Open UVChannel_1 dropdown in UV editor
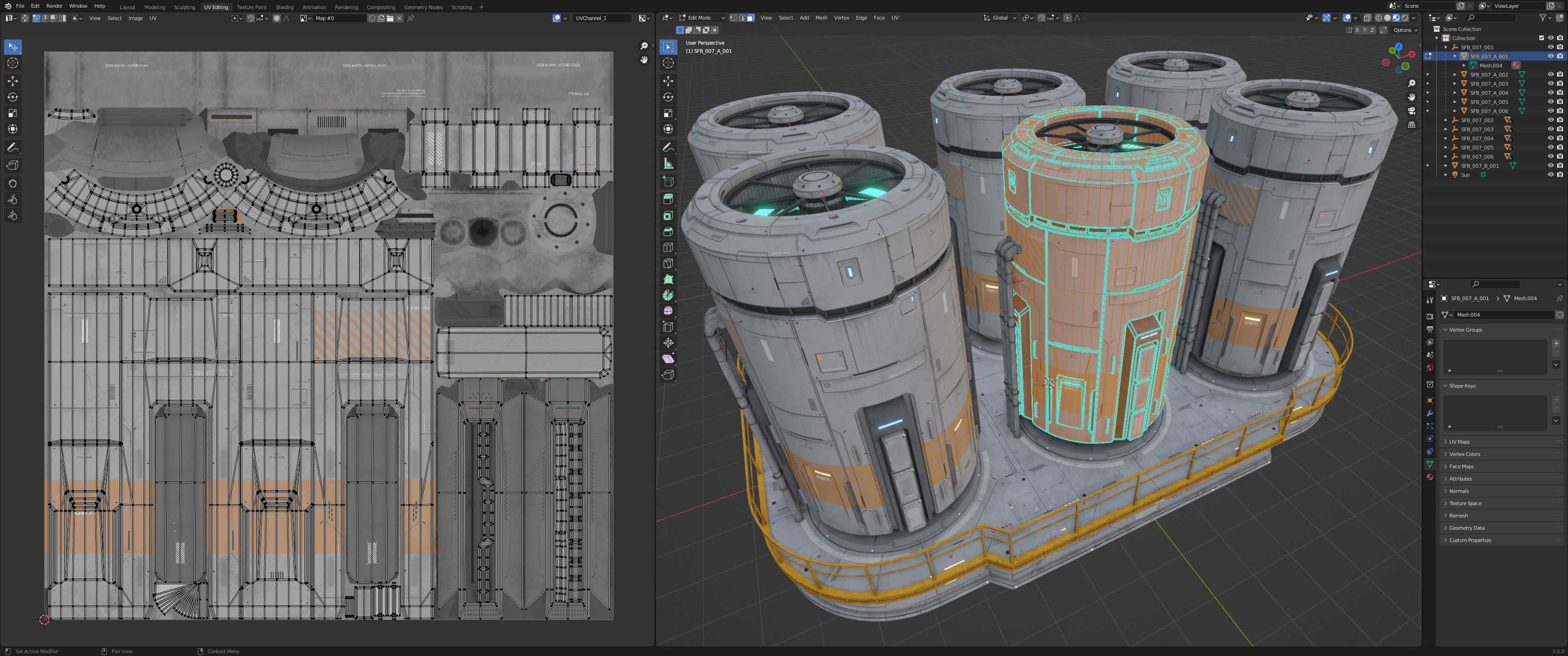This screenshot has height=656, width=1568. (x=603, y=18)
